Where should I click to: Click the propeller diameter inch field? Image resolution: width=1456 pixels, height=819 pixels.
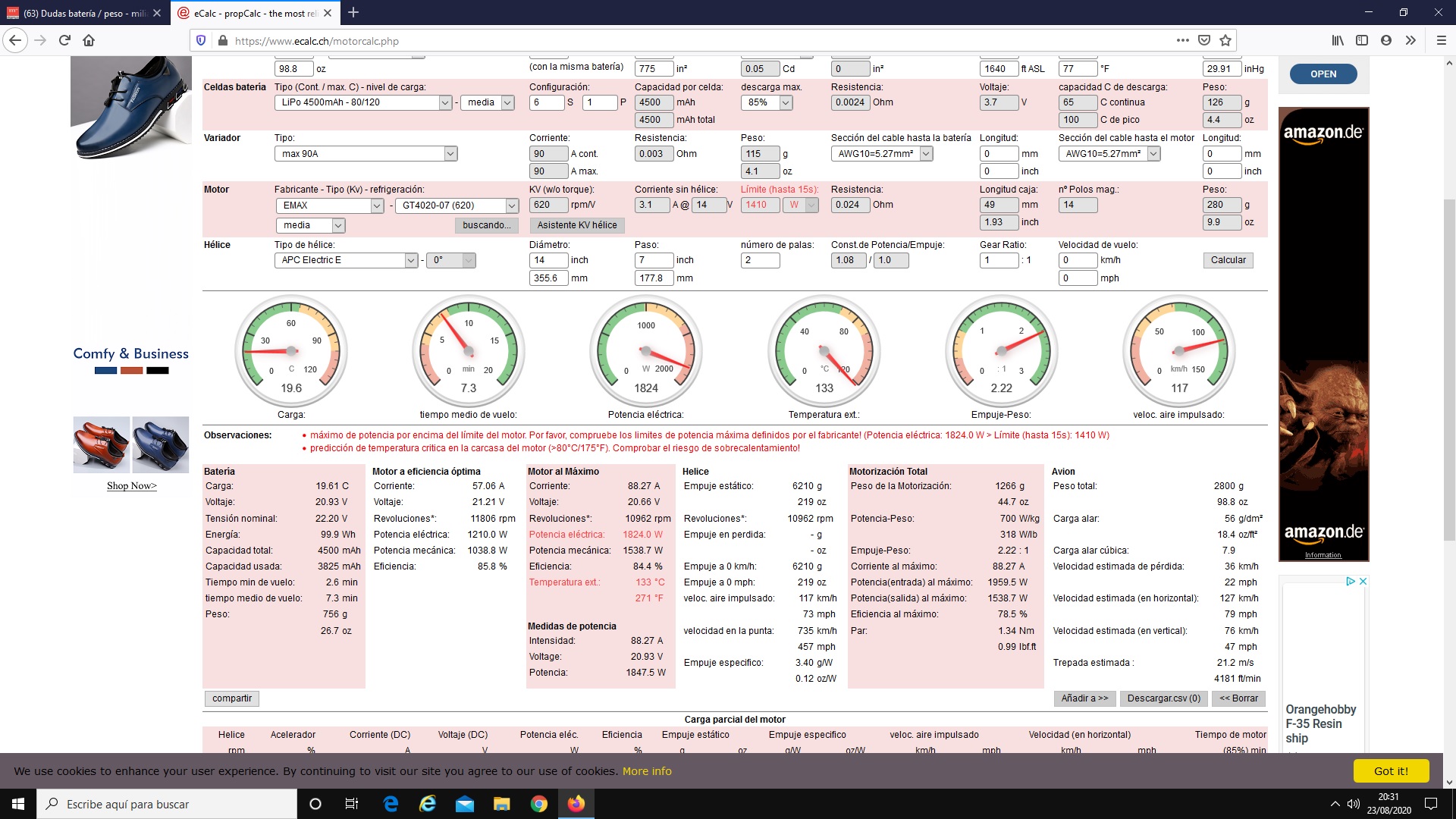coord(548,260)
